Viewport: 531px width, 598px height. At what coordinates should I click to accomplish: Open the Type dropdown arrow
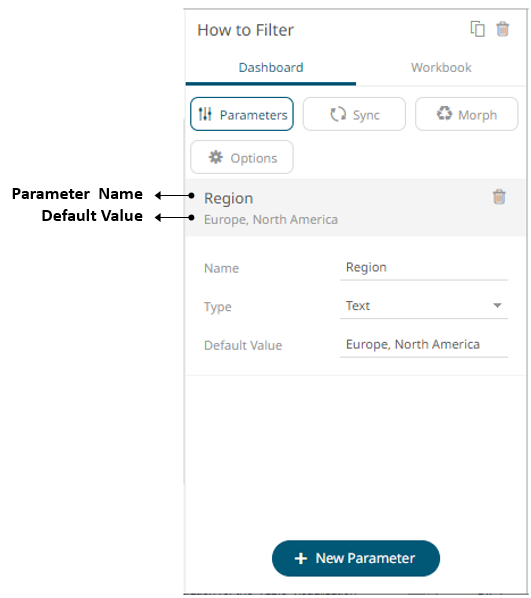click(x=497, y=305)
